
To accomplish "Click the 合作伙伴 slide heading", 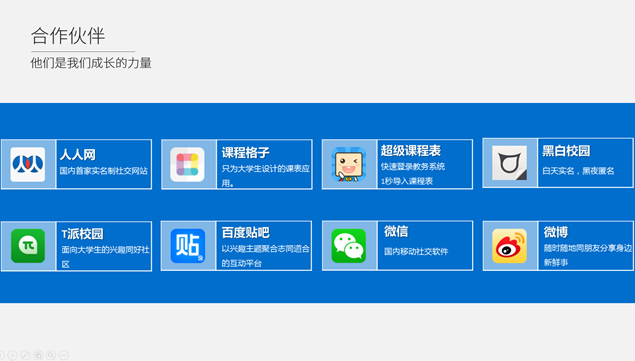I will [x=68, y=36].
